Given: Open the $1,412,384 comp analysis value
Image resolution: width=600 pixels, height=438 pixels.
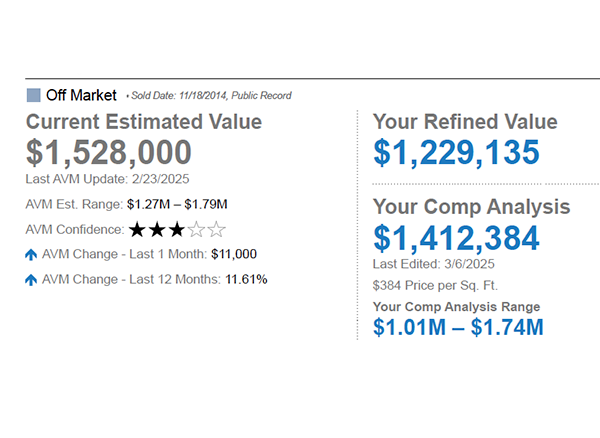Looking at the screenshot, I should [456, 238].
